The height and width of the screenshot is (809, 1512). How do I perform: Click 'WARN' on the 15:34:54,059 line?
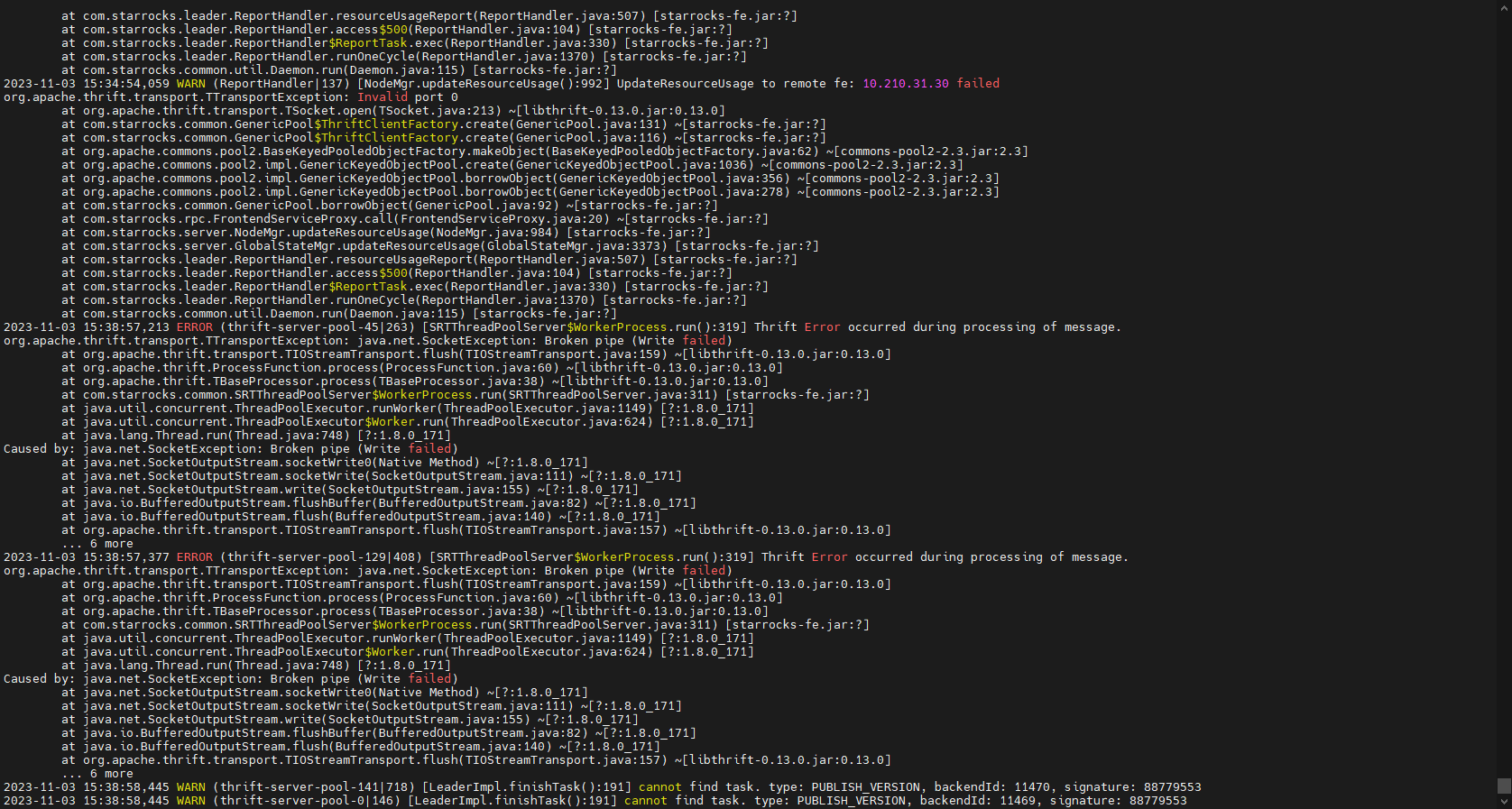coord(191,84)
